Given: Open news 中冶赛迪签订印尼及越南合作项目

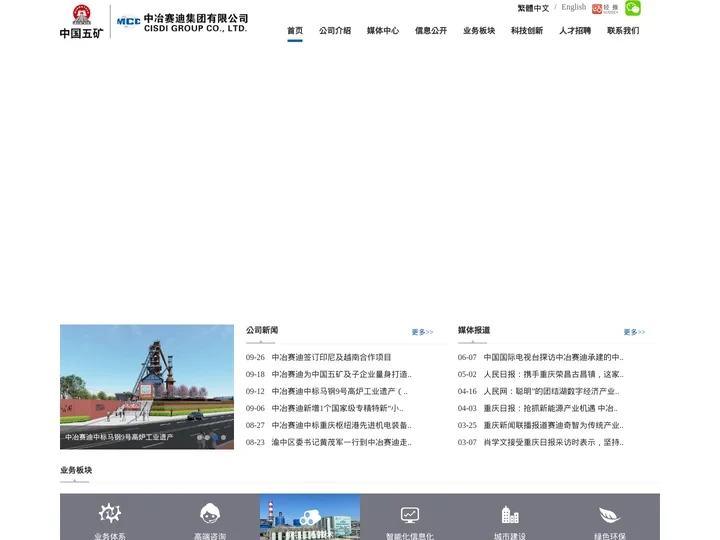Looking at the screenshot, I should click(x=331, y=357).
